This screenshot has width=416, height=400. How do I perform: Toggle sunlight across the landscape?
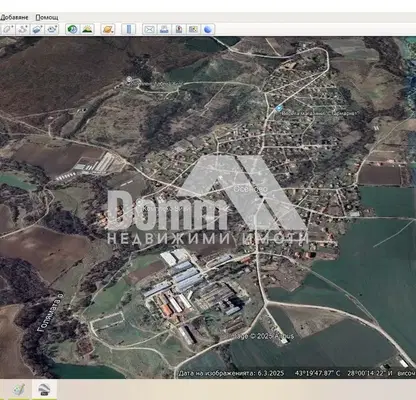pos(87,29)
